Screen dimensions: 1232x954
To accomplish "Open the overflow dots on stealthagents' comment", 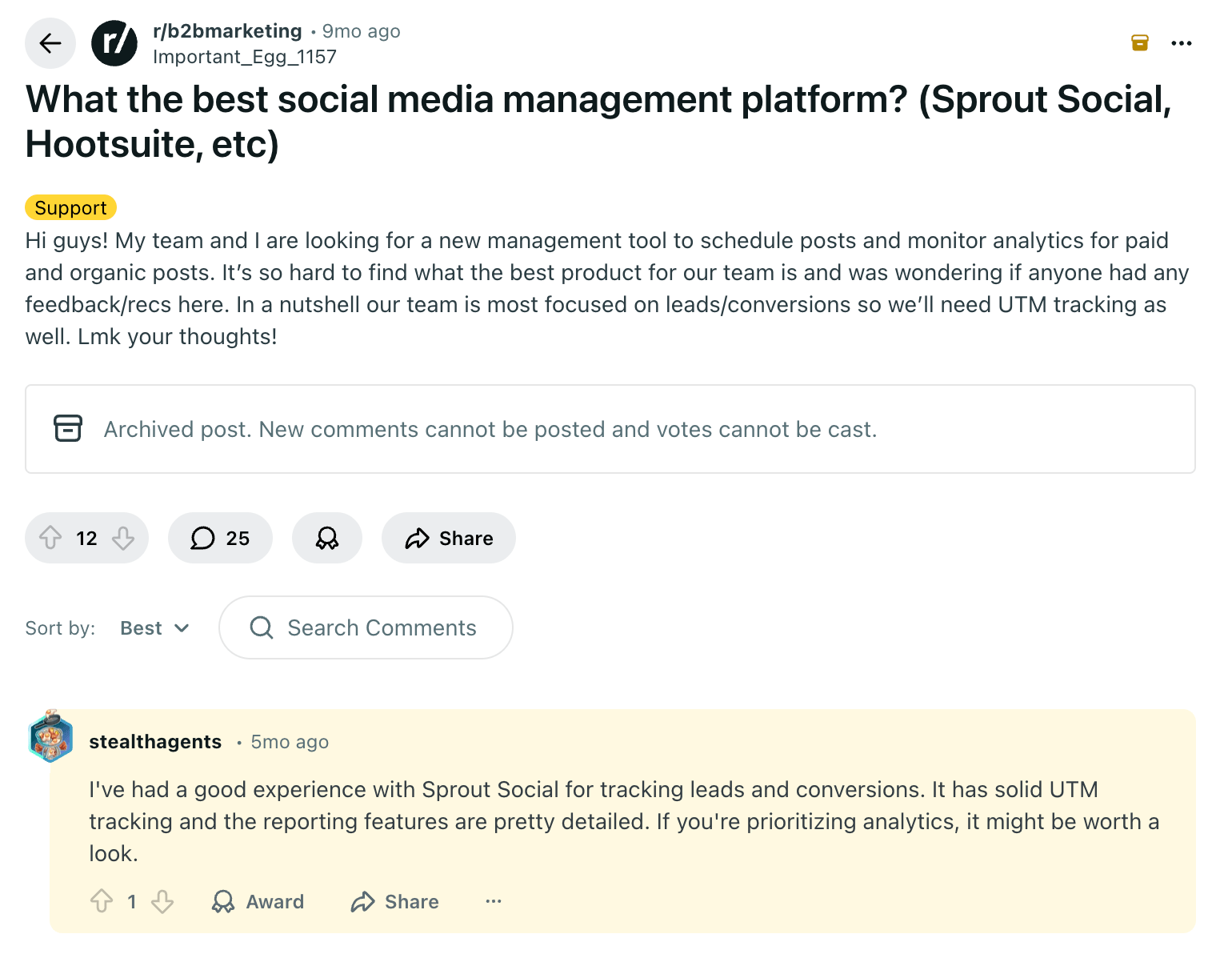I will pyautogui.click(x=493, y=901).
